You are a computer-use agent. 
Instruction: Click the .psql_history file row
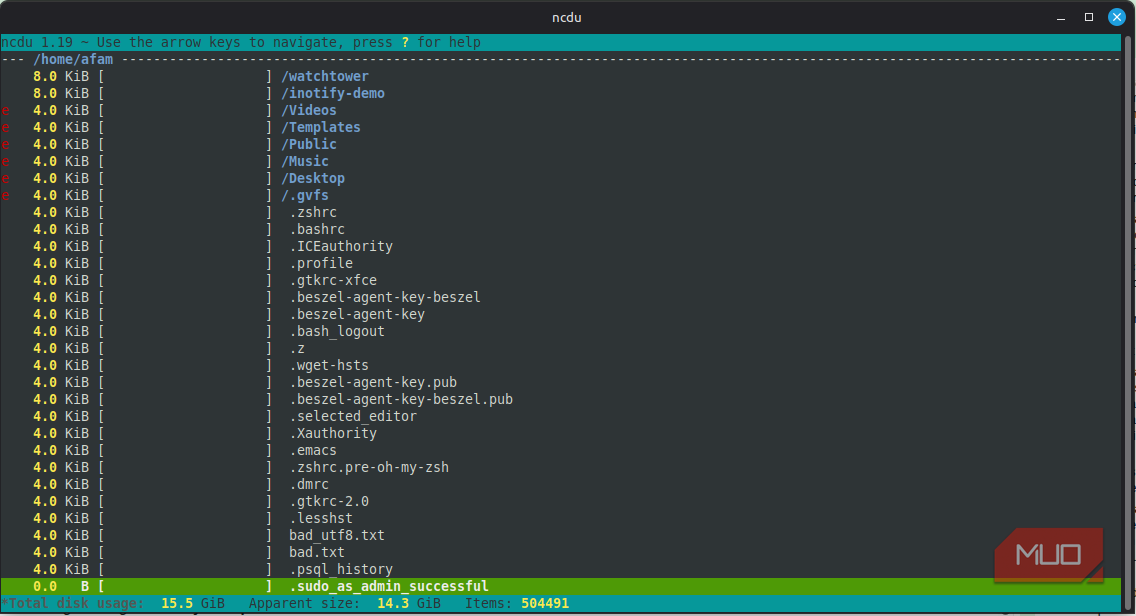(x=561, y=570)
